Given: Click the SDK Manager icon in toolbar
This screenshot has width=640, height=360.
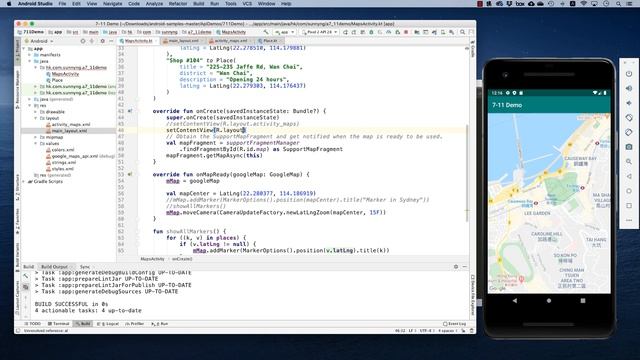Looking at the screenshot, I should tap(451, 32).
